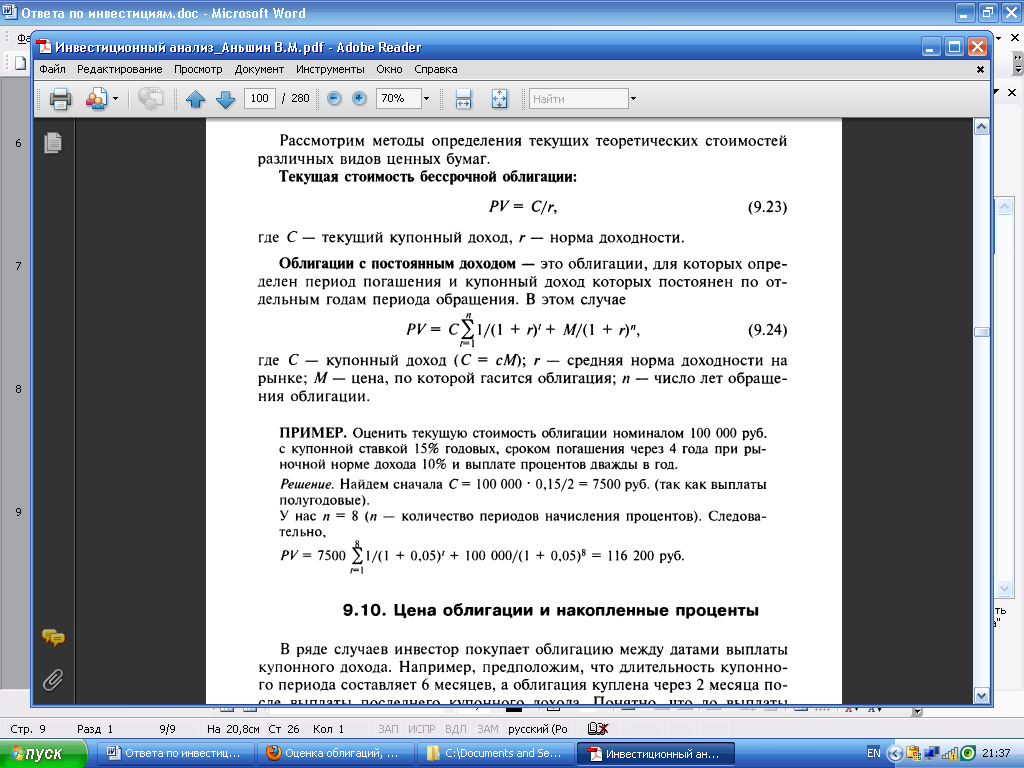Open the collaboration icon with people in toolbar

coord(97,99)
